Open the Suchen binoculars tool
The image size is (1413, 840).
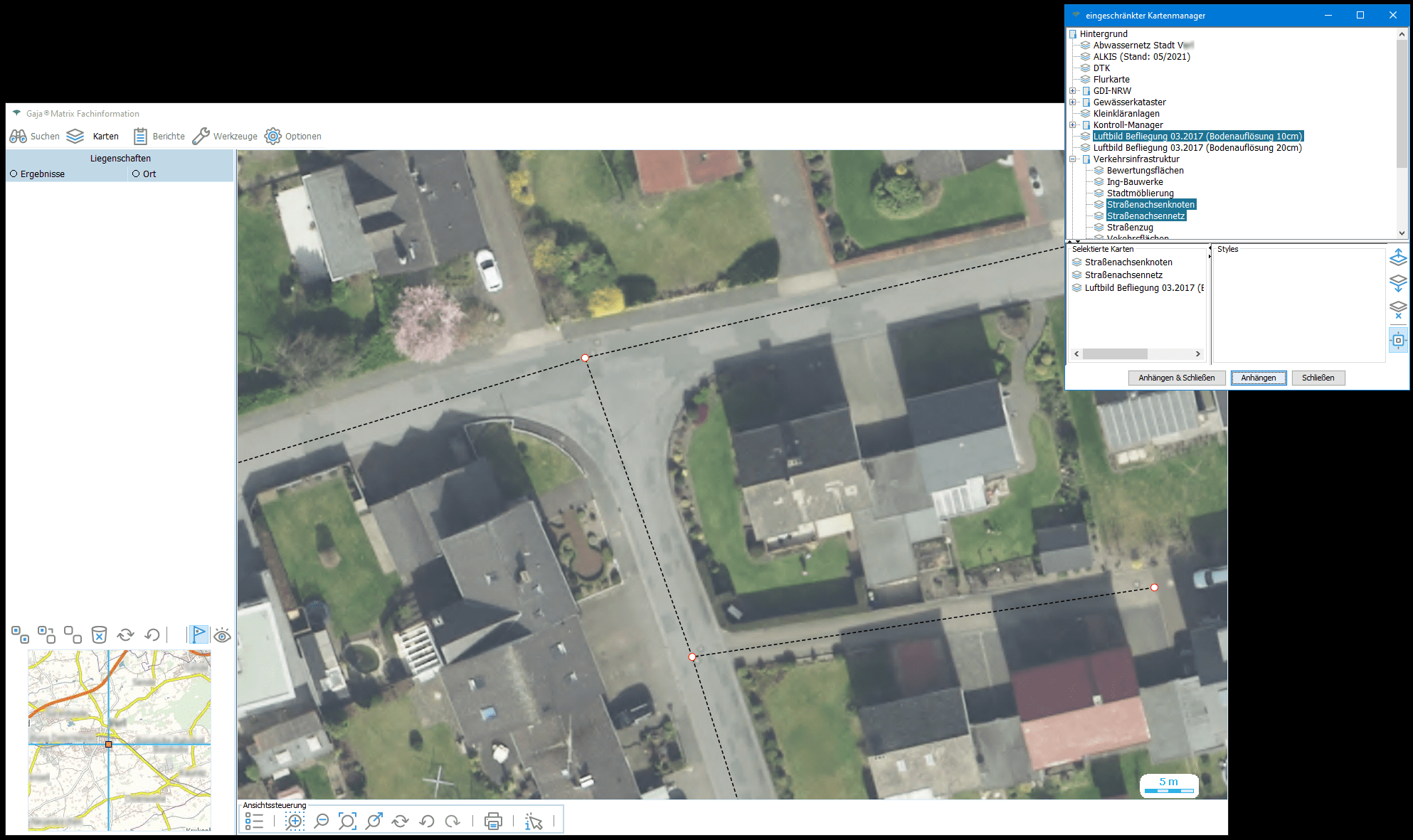[x=34, y=136]
